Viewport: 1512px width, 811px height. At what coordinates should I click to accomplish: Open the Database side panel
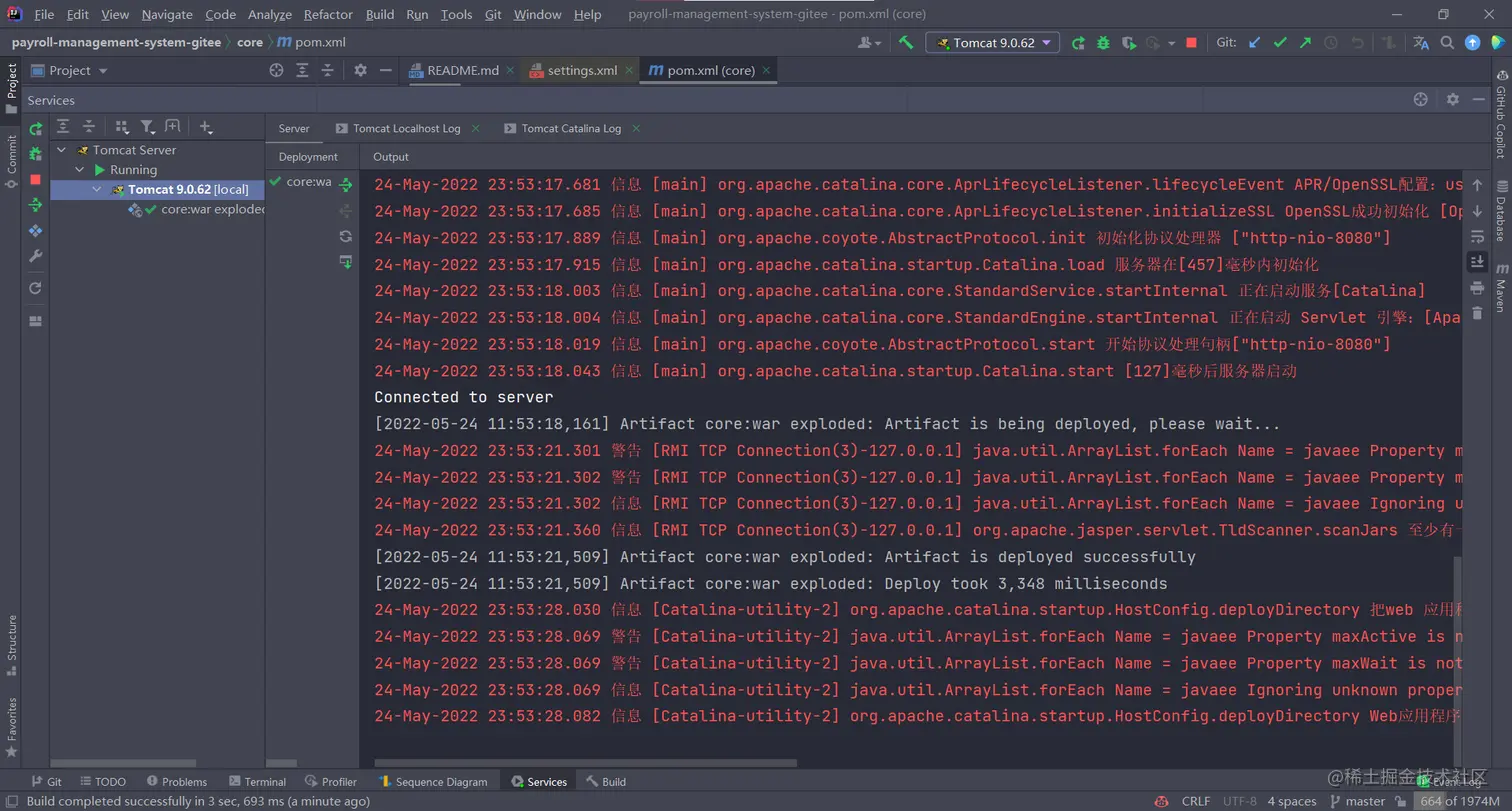pyautogui.click(x=1500, y=211)
